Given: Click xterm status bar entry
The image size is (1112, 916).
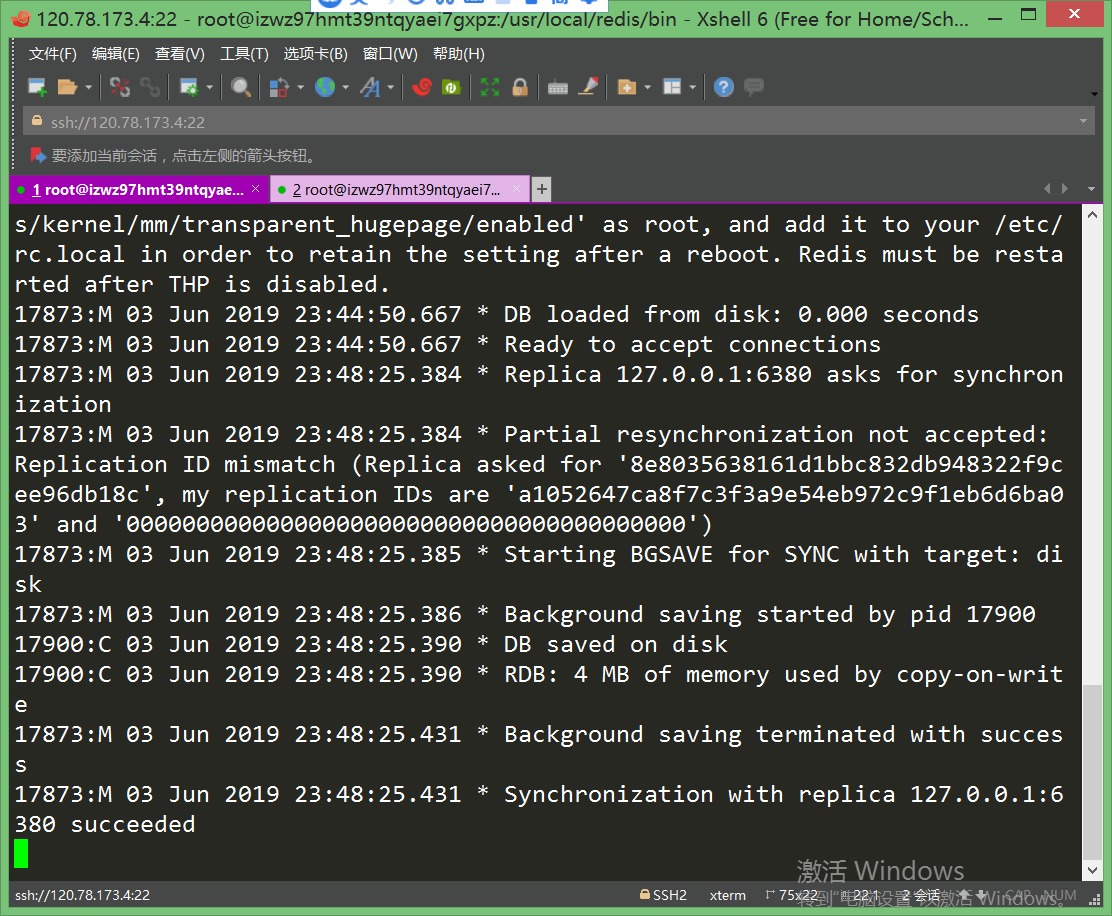Looking at the screenshot, I should click(x=728, y=895).
